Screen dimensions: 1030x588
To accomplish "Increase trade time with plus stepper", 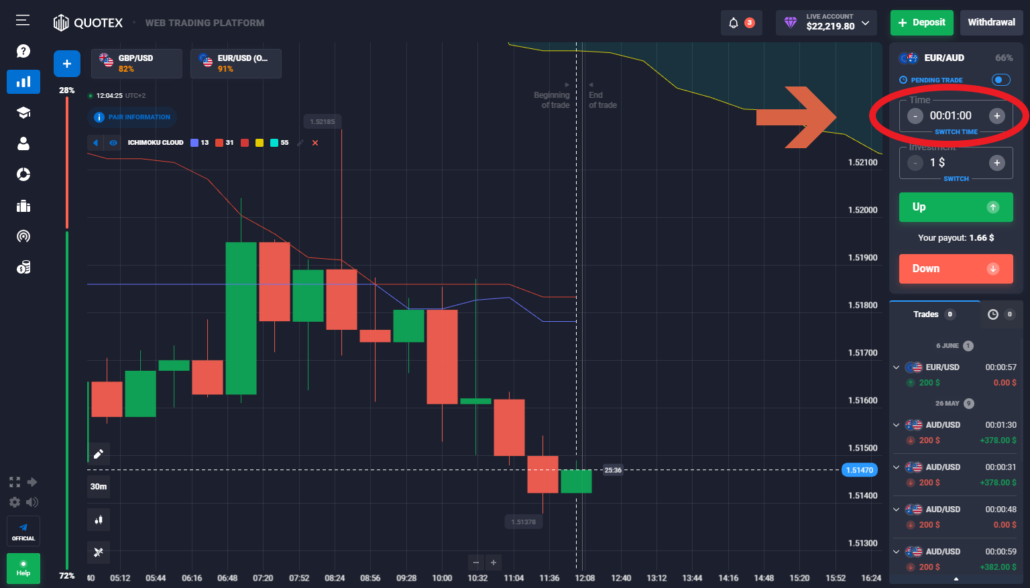I will coord(996,116).
